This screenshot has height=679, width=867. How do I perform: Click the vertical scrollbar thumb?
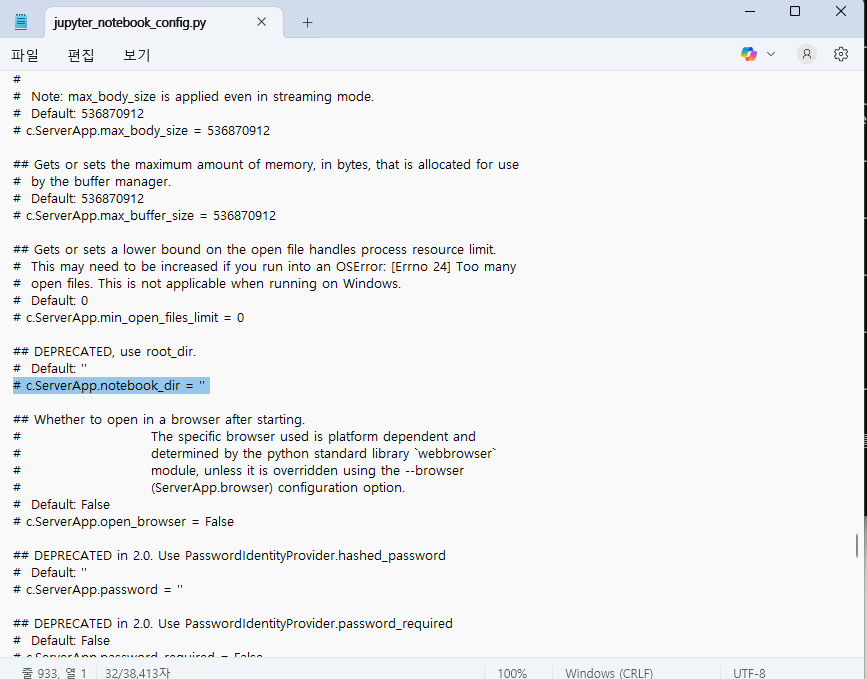point(856,546)
